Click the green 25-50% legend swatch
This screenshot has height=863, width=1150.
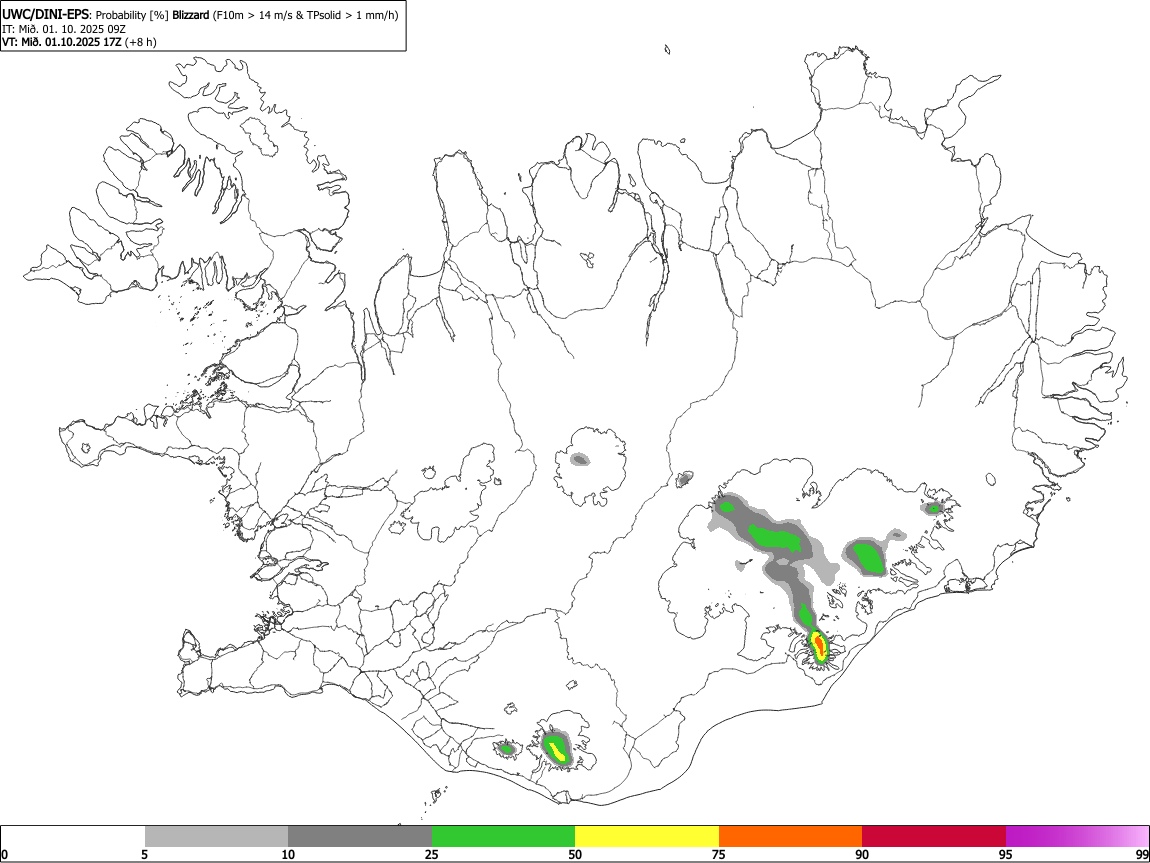pos(503,837)
